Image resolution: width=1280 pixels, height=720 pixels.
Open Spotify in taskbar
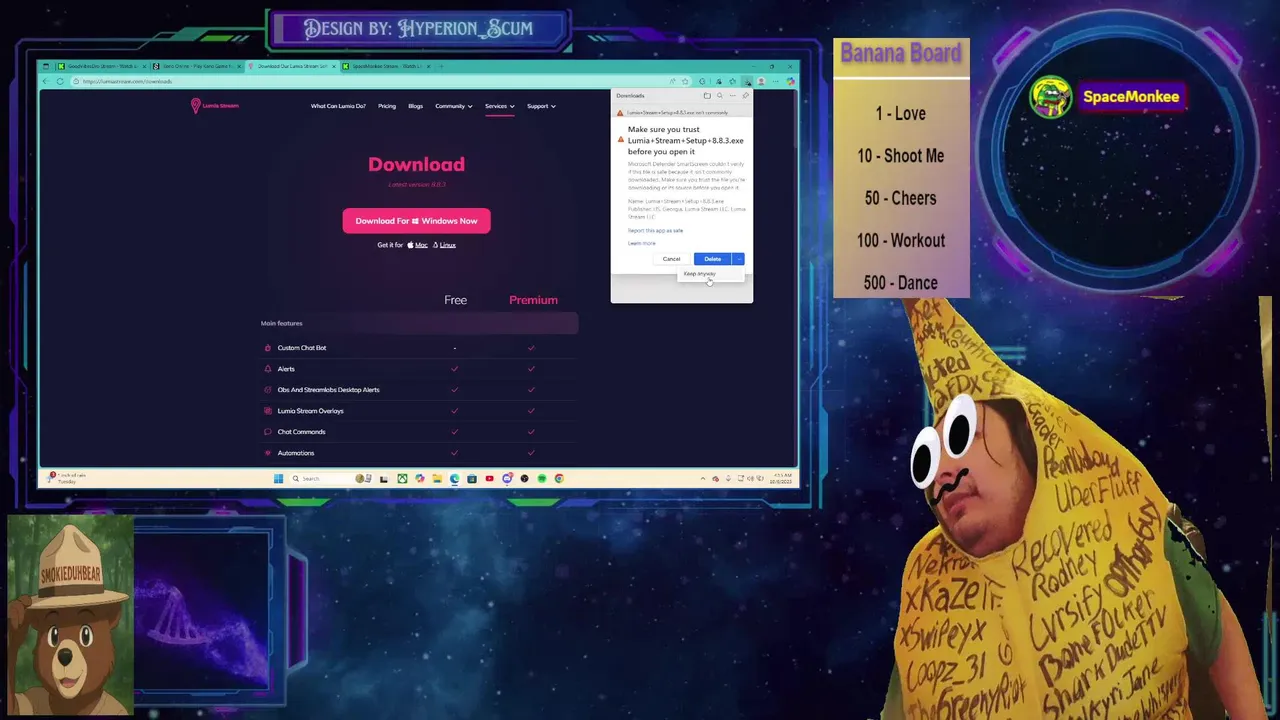coord(541,479)
